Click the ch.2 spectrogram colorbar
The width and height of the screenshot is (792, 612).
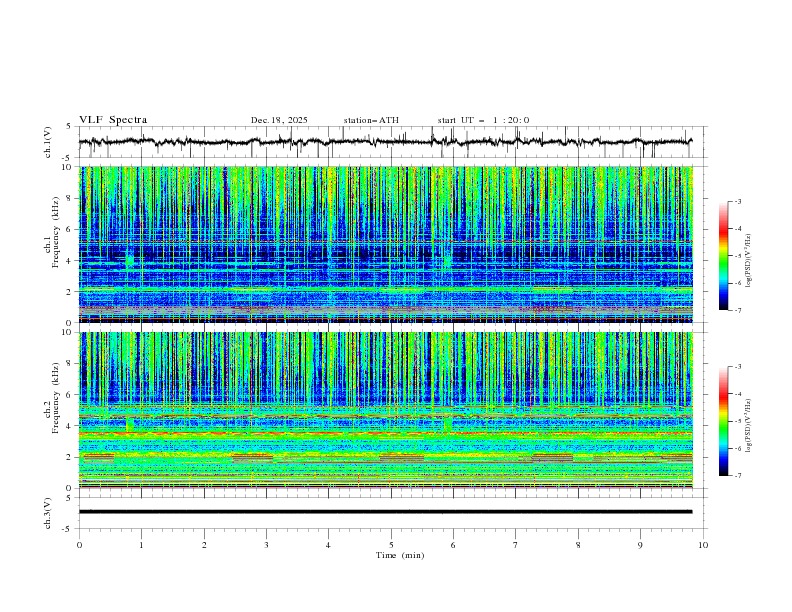point(723,421)
